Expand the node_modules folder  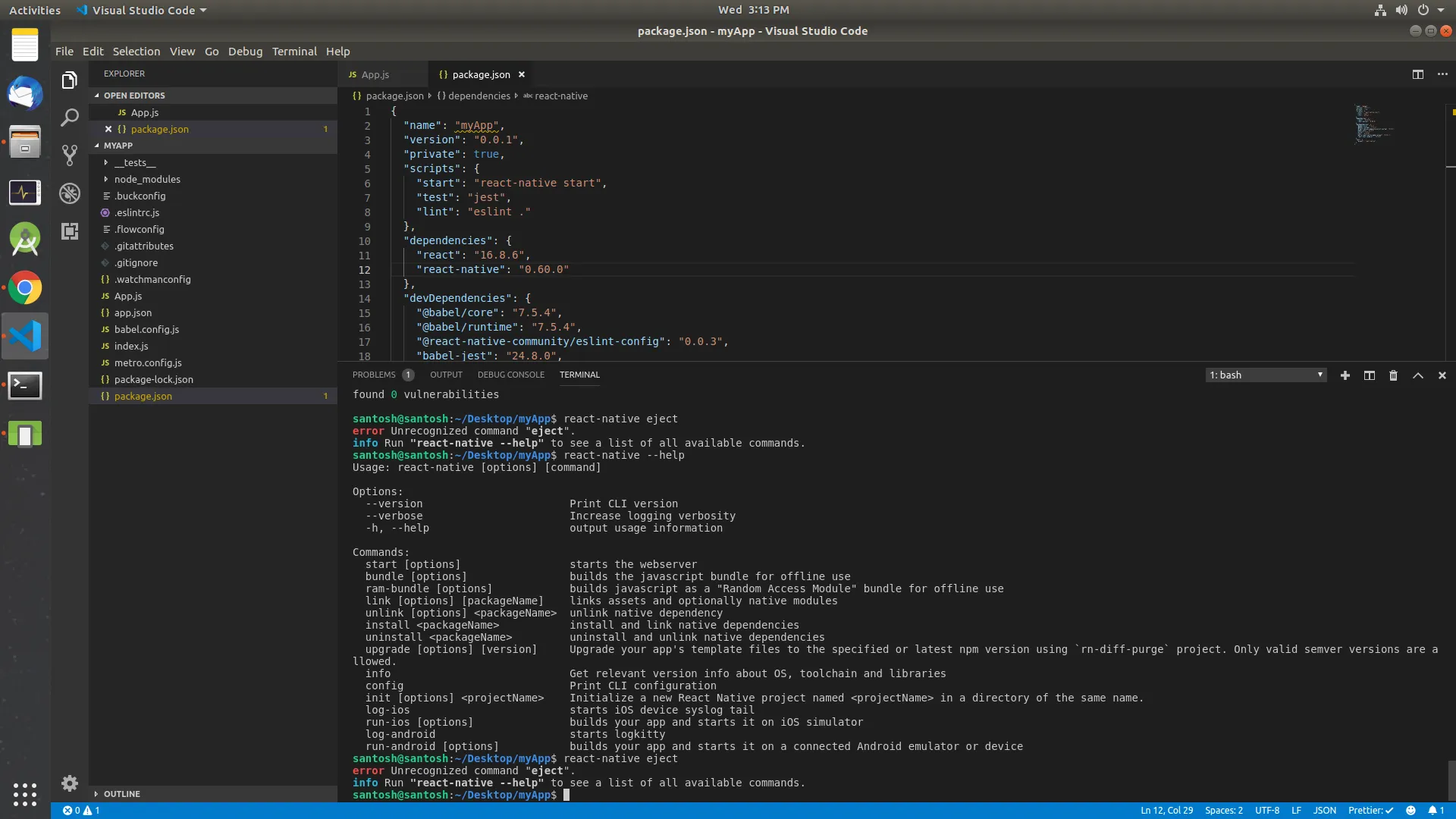(147, 180)
